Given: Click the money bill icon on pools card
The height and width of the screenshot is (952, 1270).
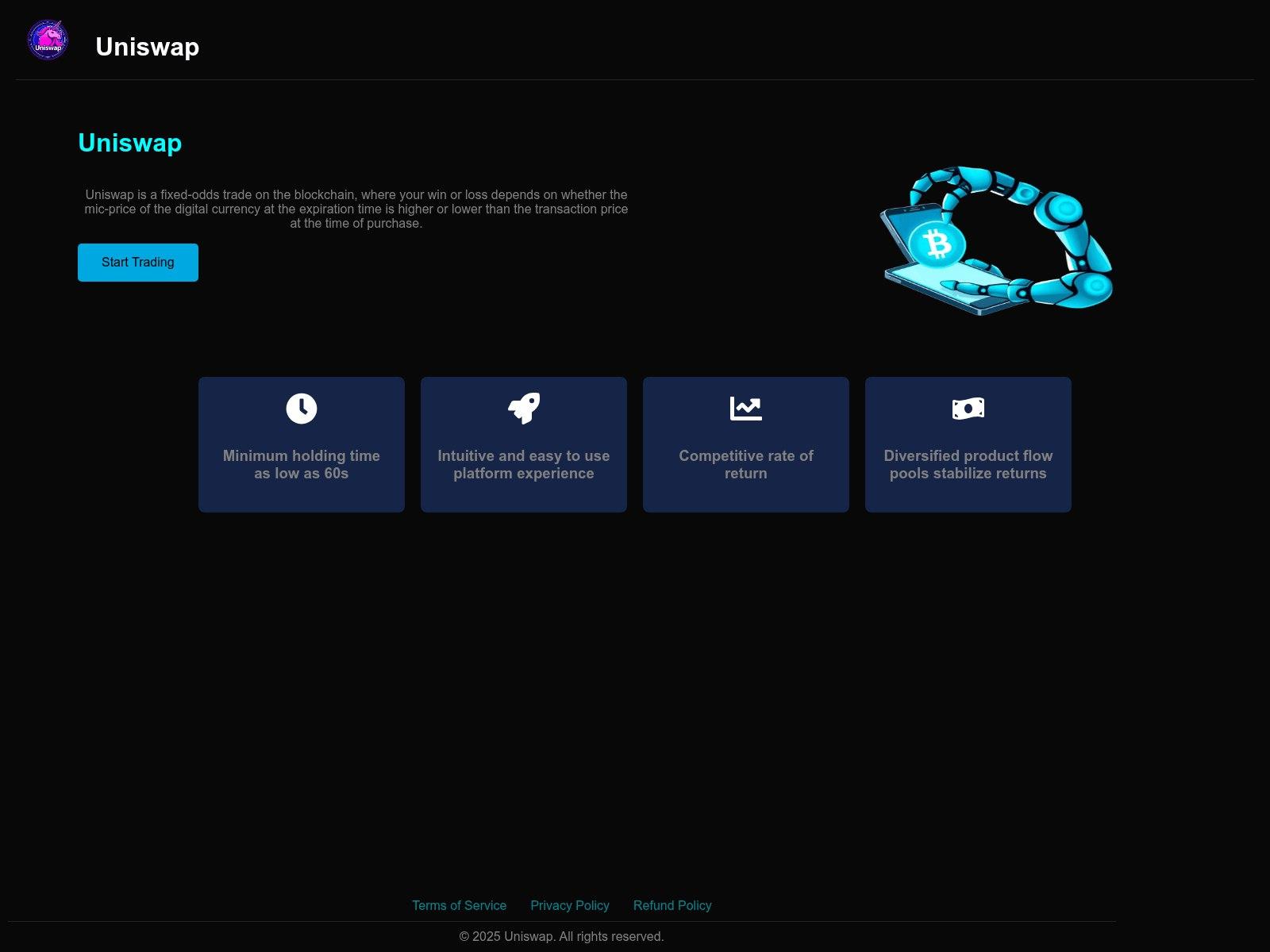Looking at the screenshot, I should [x=968, y=409].
